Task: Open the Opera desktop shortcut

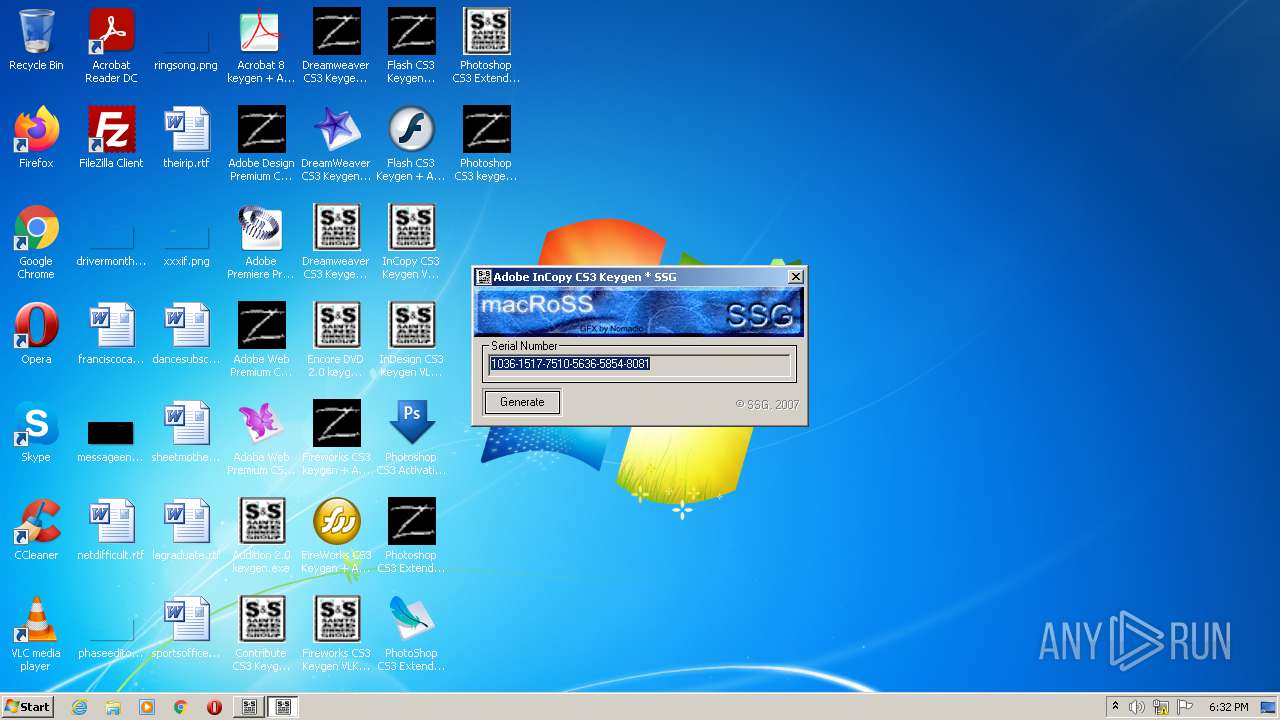Action: (36, 334)
